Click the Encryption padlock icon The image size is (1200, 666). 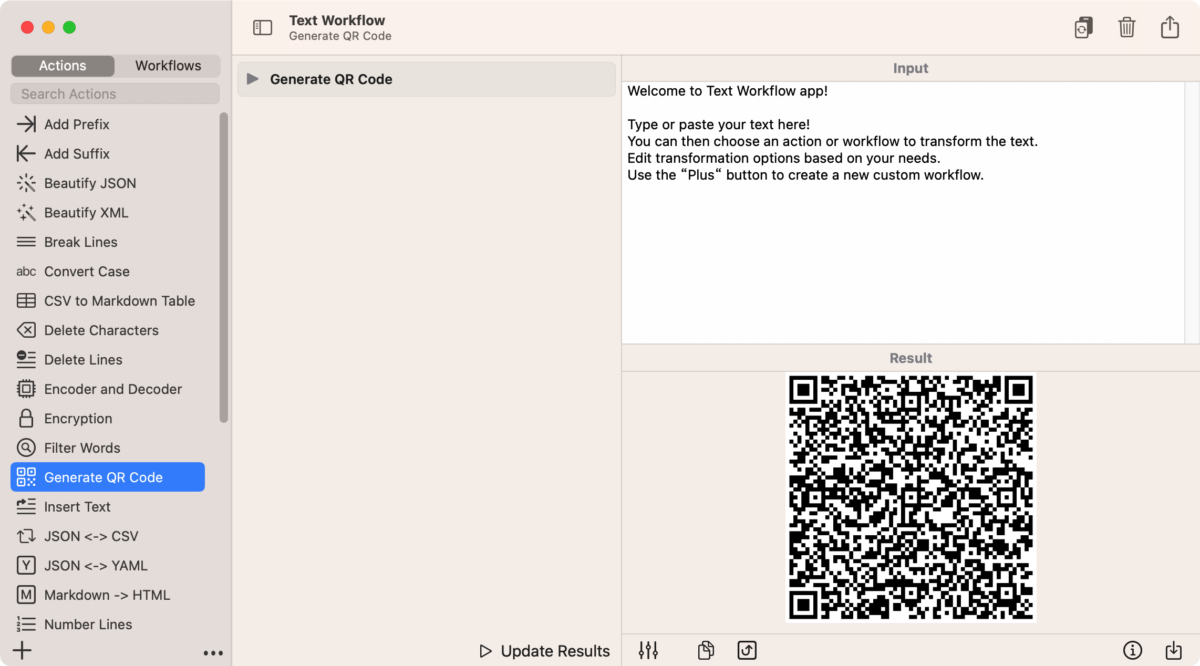tap(26, 418)
